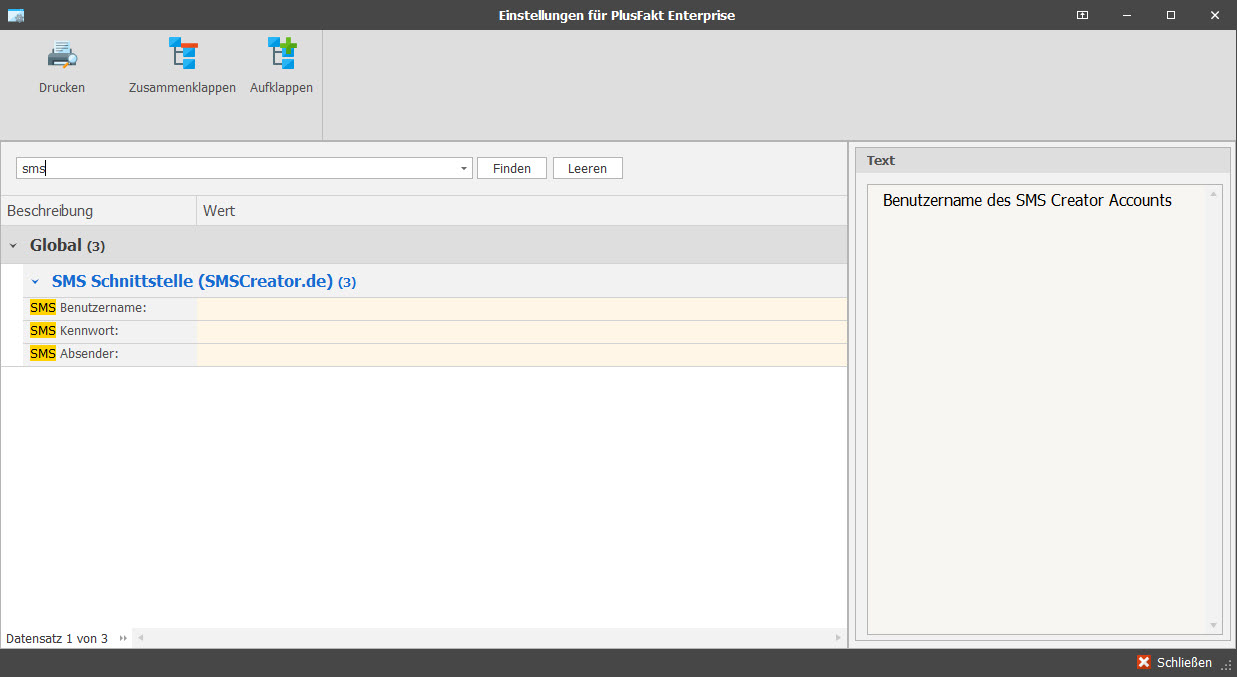
Task: Click text panel scrollbar down arrow
Action: tap(1214, 626)
